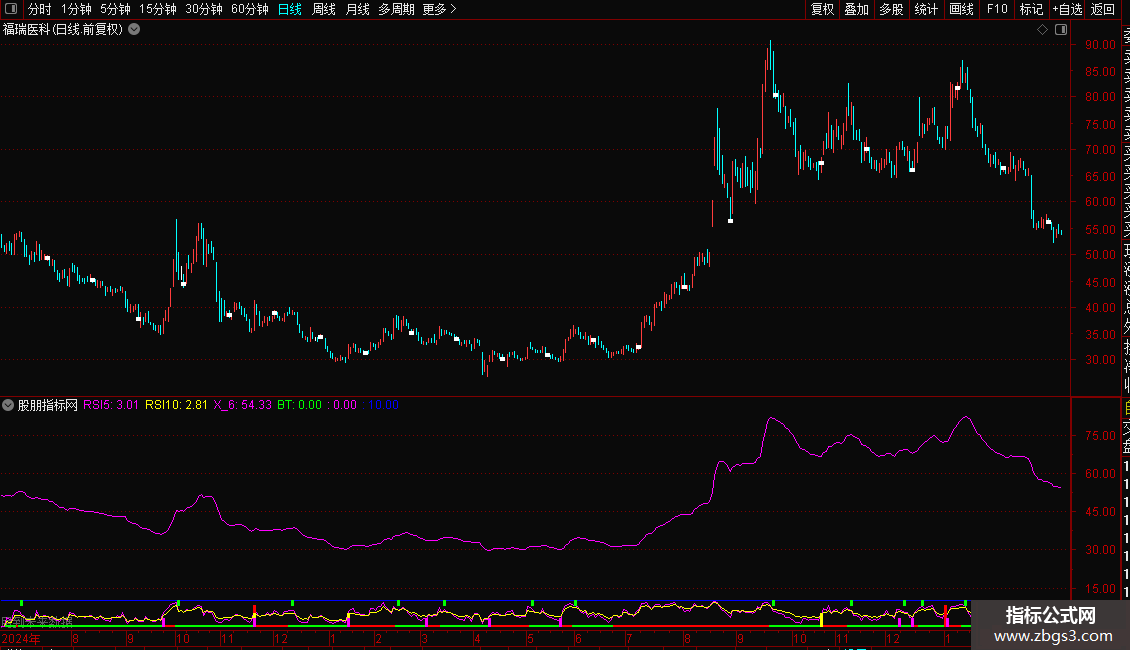Select the 1分钟 period

point(76,9)
